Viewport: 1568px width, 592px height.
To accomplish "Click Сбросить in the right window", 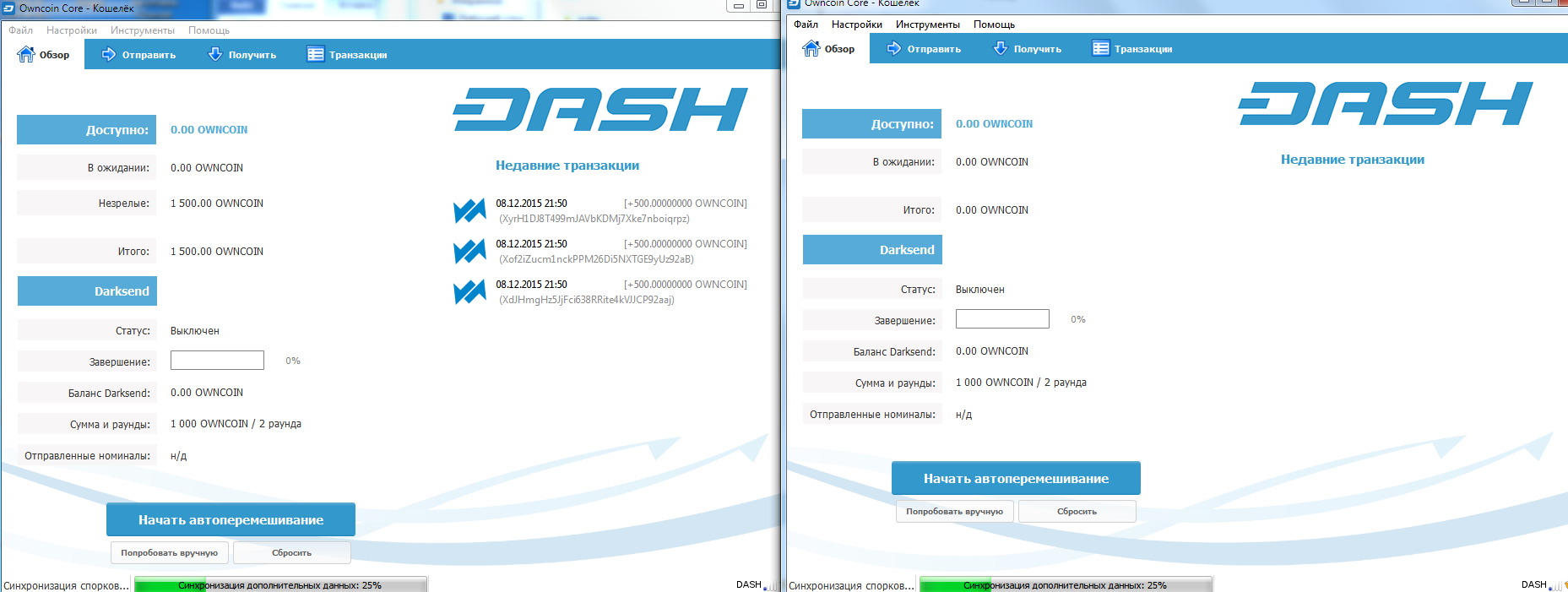I will [x=1077, y=512].
